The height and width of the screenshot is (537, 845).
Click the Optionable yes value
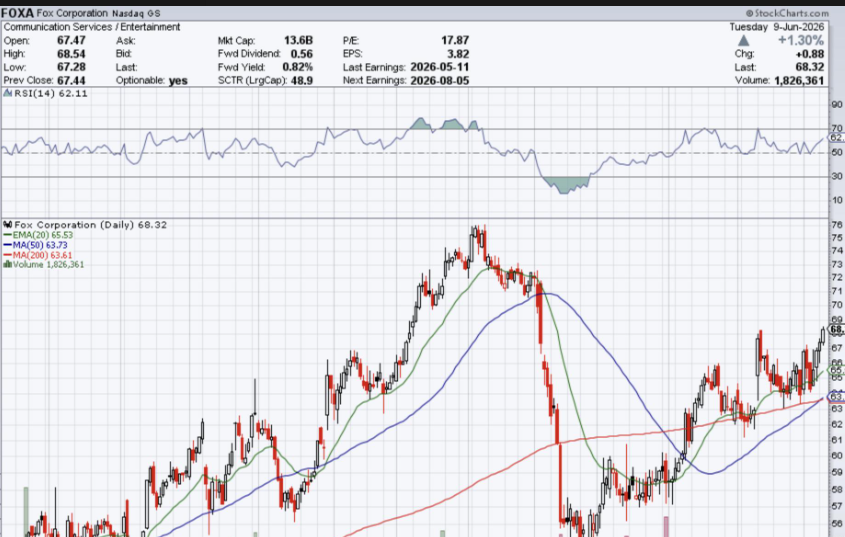[178, 81]
